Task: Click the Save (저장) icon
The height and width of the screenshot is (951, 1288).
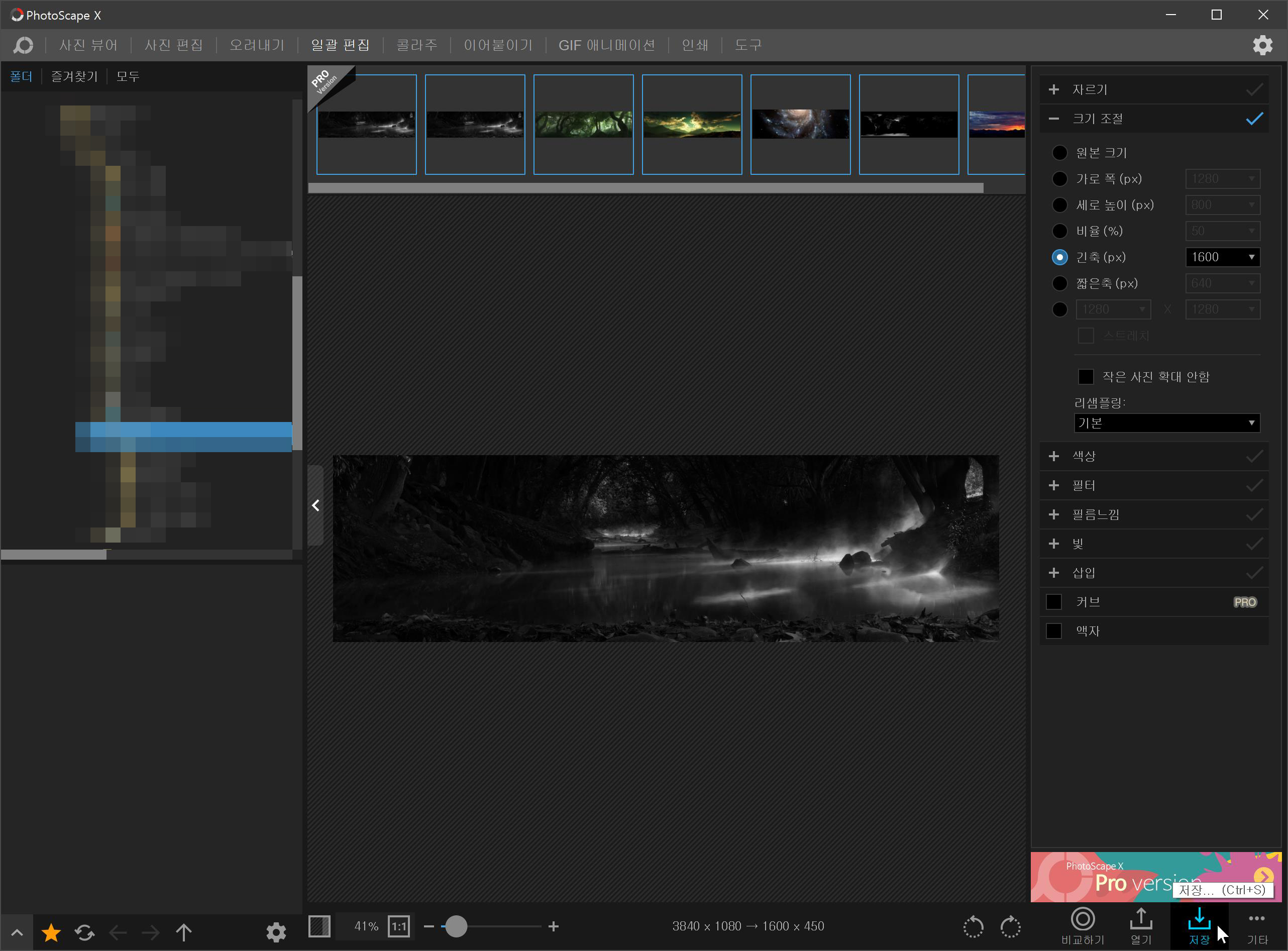Action: (1199, 920)
